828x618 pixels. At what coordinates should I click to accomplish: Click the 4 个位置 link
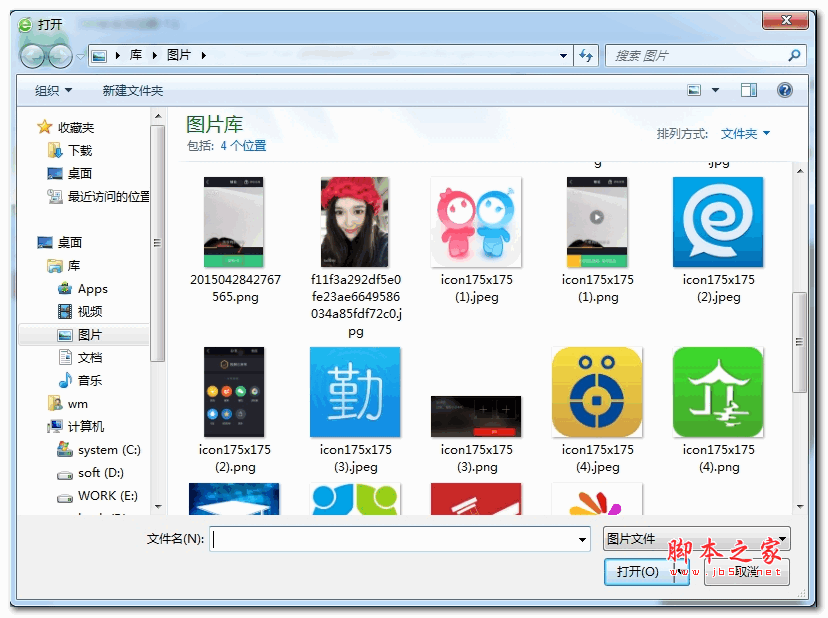(243, 146)
